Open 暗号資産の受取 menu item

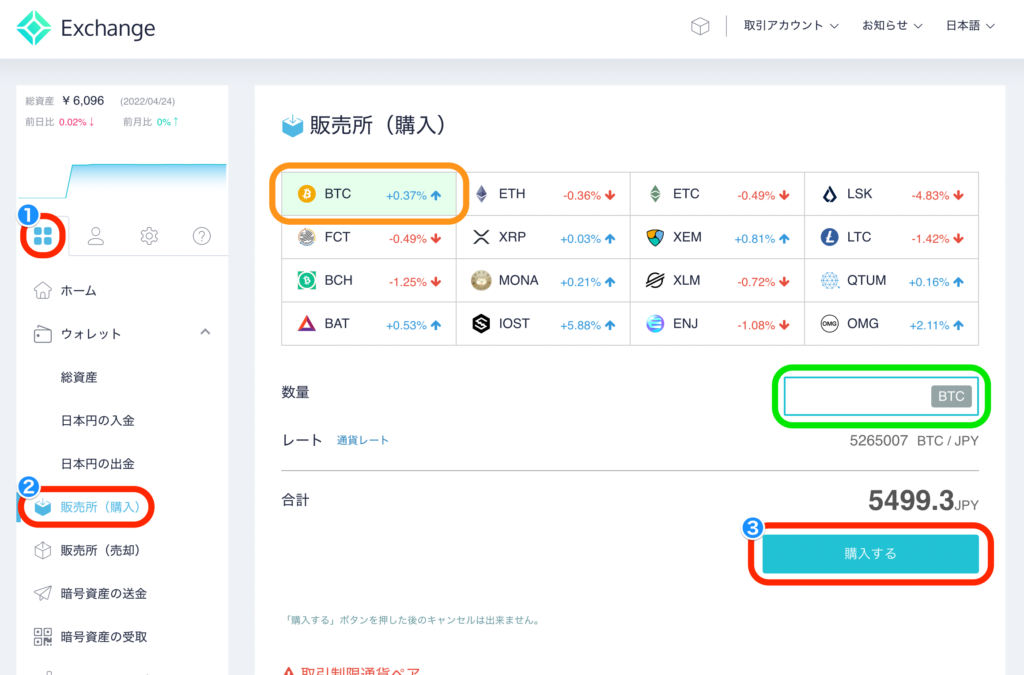[90, 636]
